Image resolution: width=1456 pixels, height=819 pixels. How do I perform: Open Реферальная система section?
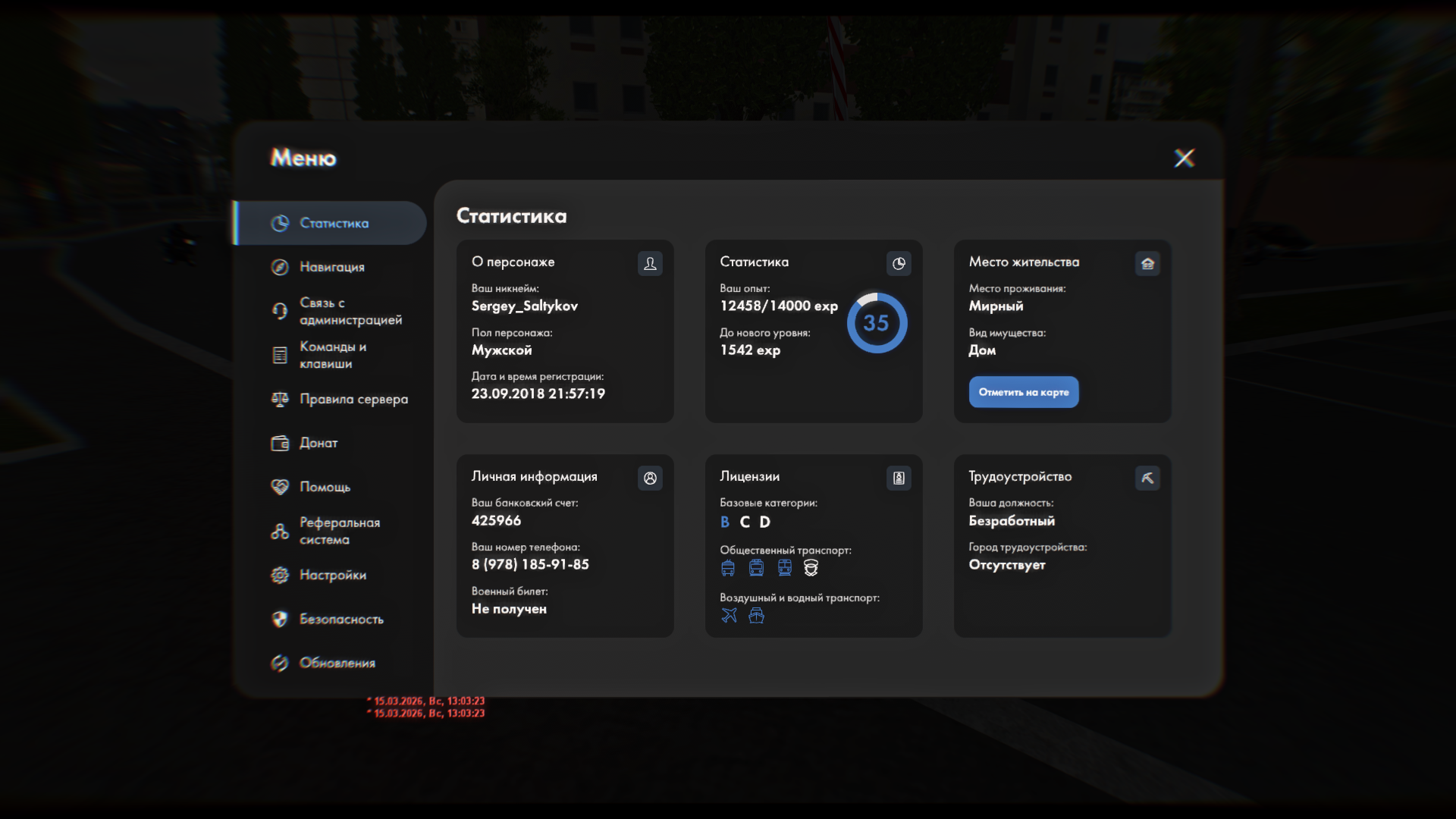pos(338,531)
